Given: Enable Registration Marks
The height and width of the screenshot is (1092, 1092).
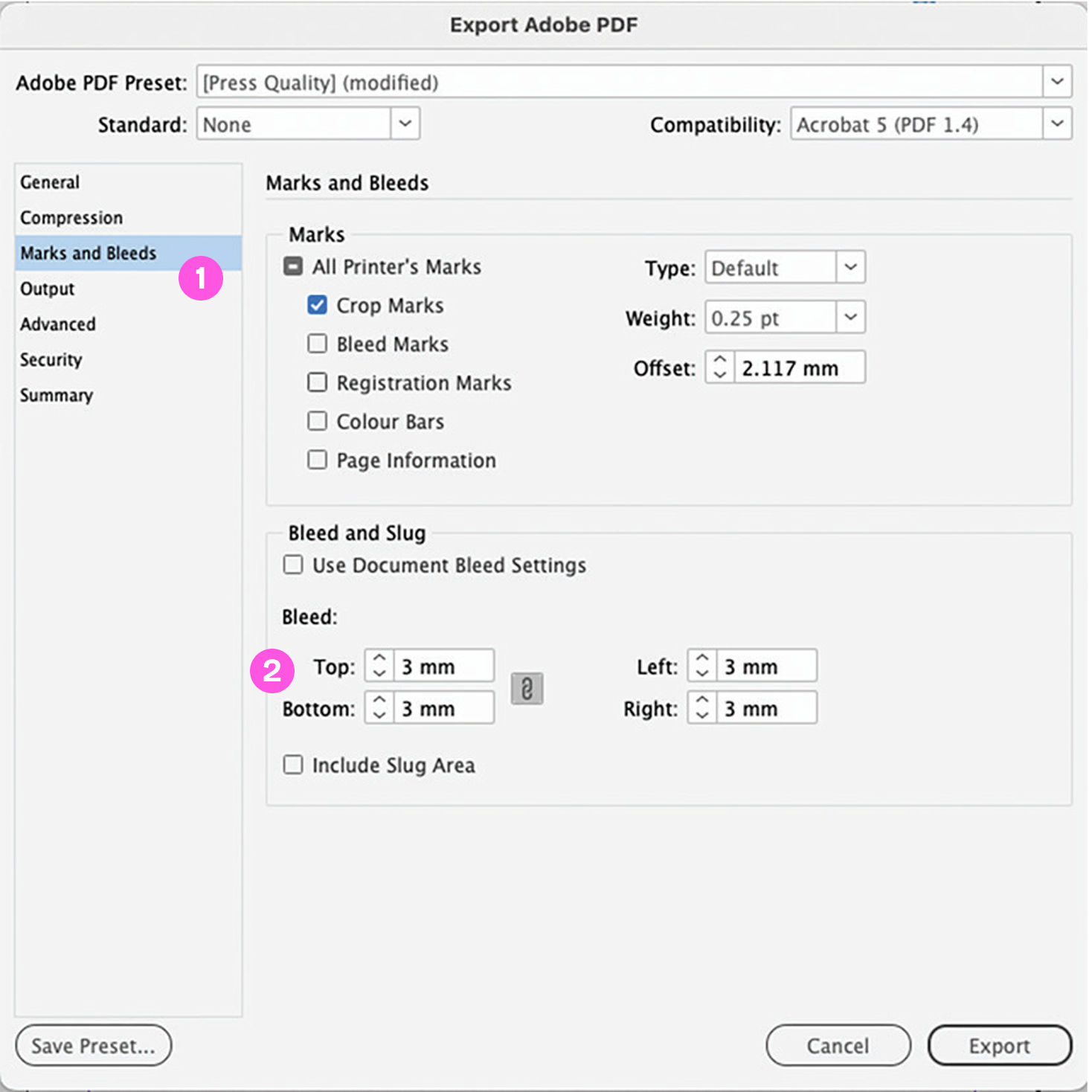Looking at the screenshot, I should click(318, 382).
